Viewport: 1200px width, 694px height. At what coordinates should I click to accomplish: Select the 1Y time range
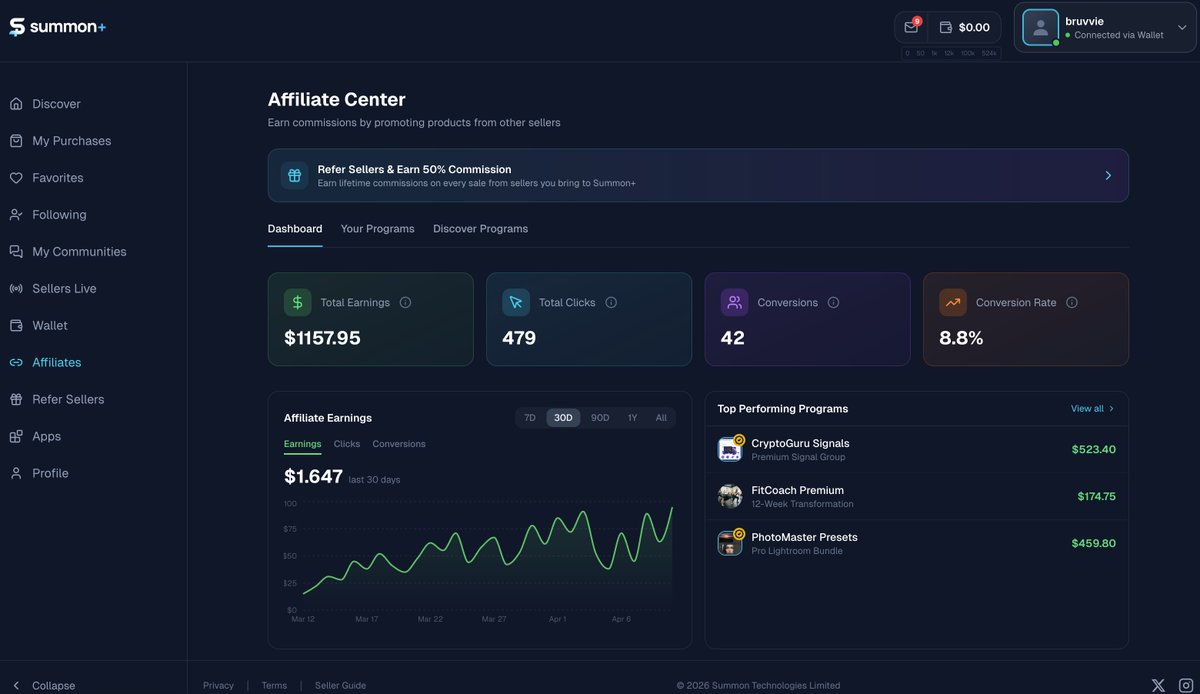(632, 418)
